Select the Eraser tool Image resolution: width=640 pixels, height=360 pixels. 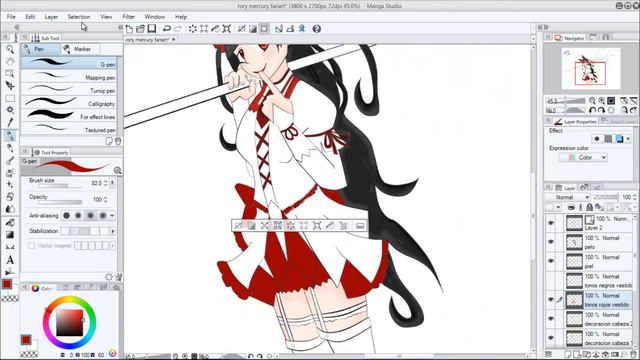click(x=10, y=197)
